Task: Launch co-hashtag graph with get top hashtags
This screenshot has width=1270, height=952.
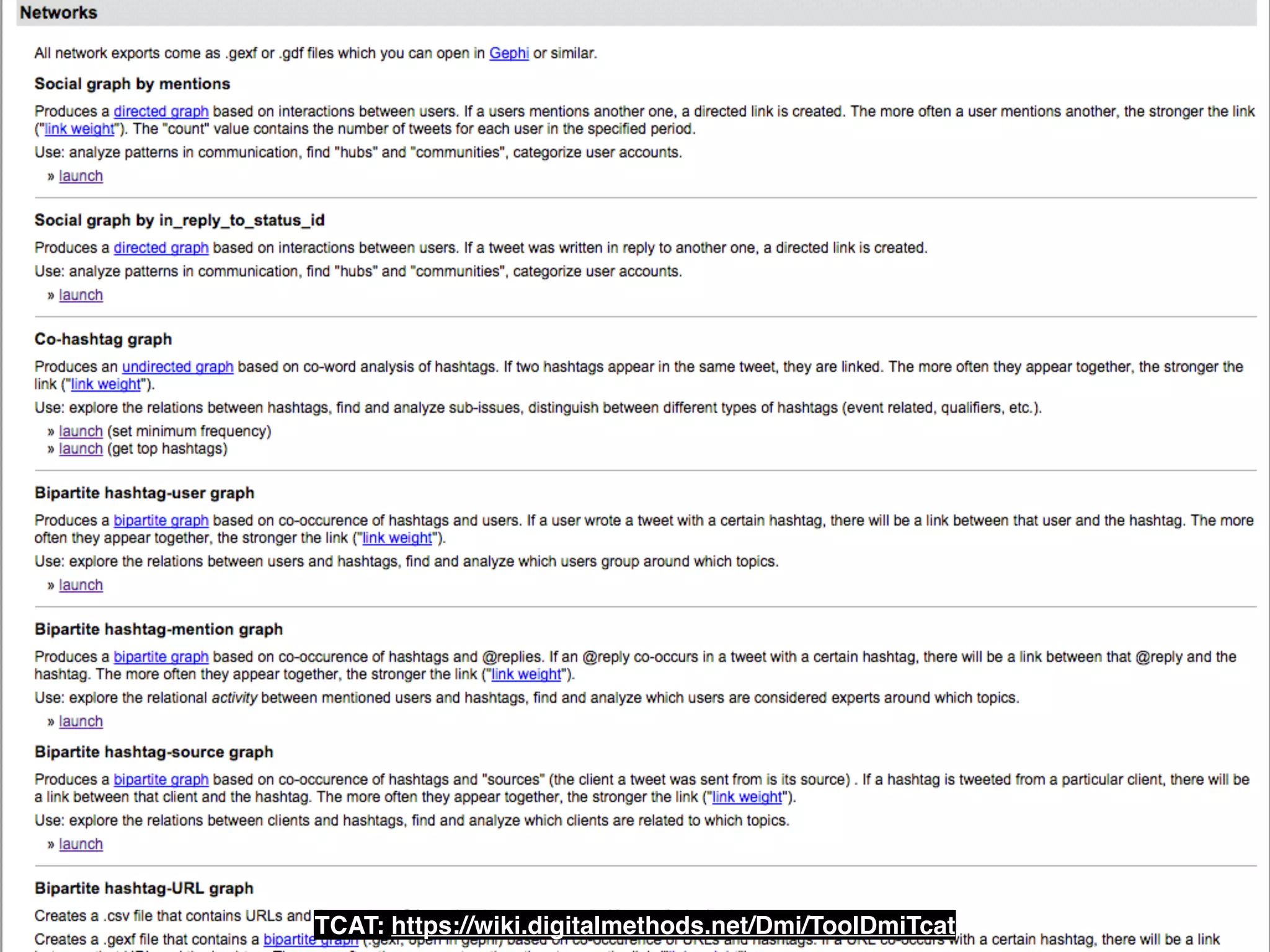Action: pyautogui.click(x=81, y=449)
